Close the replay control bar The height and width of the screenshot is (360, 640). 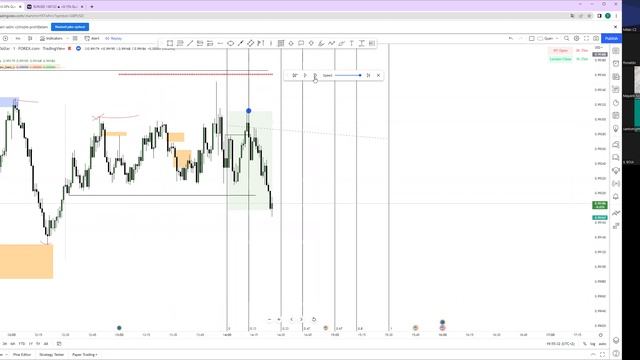[x=378, y=76]
